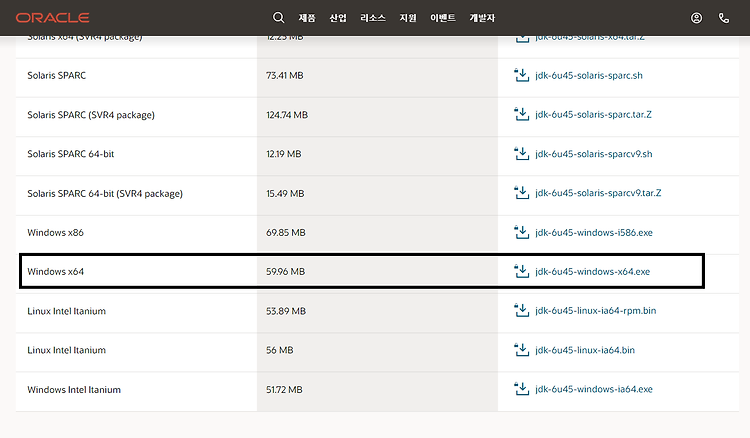Screen dimensions: 750x438
Task: Click download icon for jdk-6u45-windows-ia64.exe
Action: tap(521, 389)
